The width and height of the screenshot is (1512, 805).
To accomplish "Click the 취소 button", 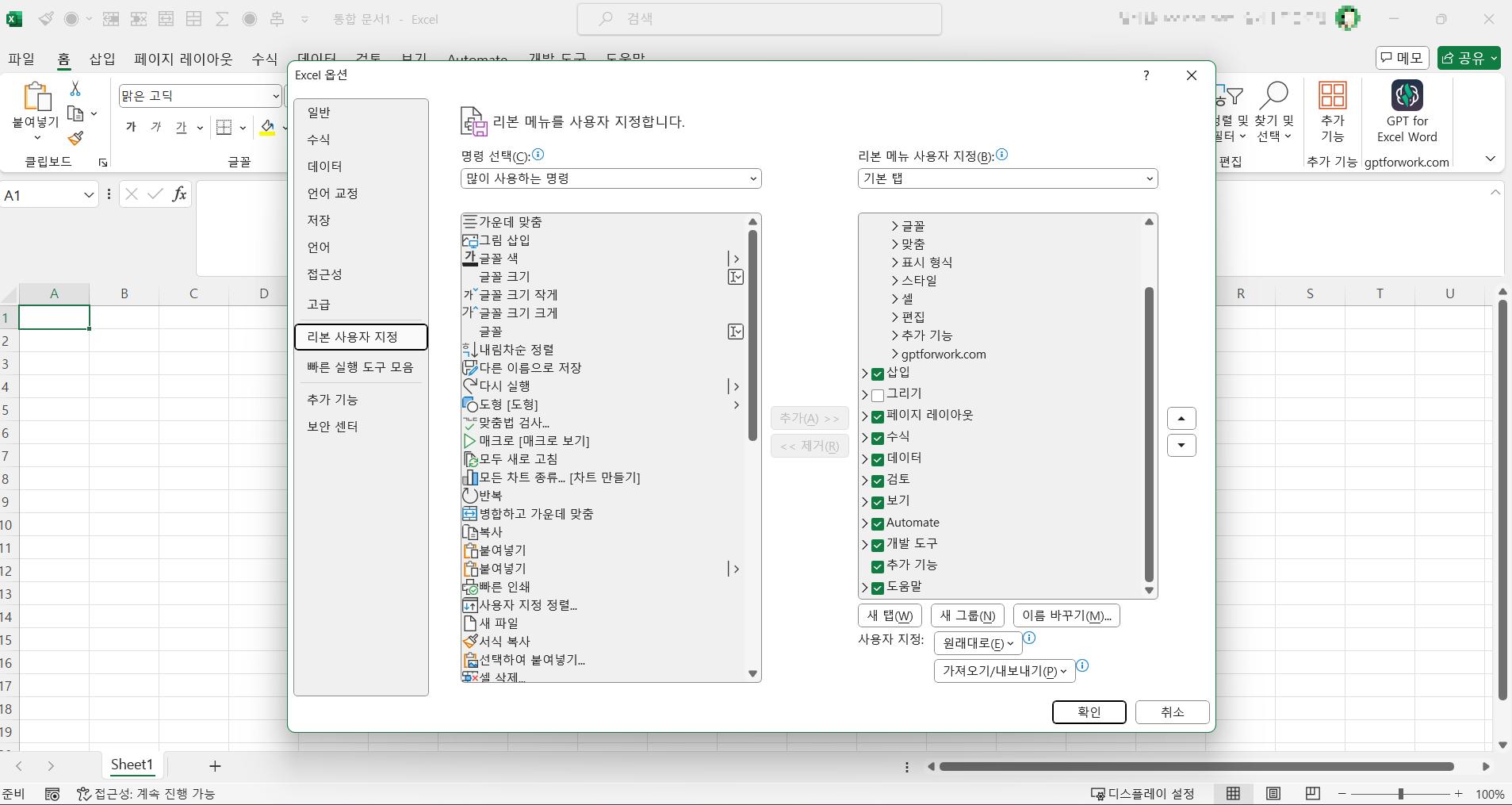I will pyautogui.click(x=1172, y=712).
